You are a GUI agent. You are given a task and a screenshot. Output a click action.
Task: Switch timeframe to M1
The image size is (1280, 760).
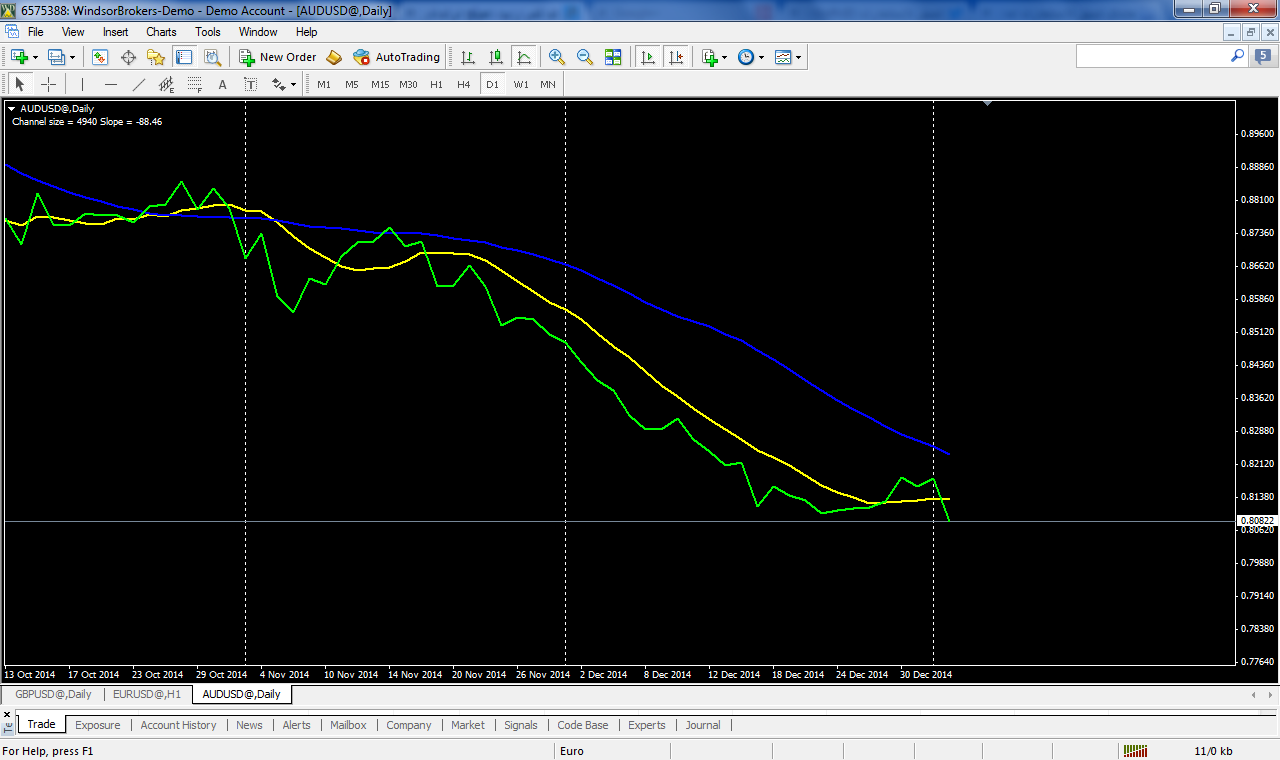(x=324, y=84)
